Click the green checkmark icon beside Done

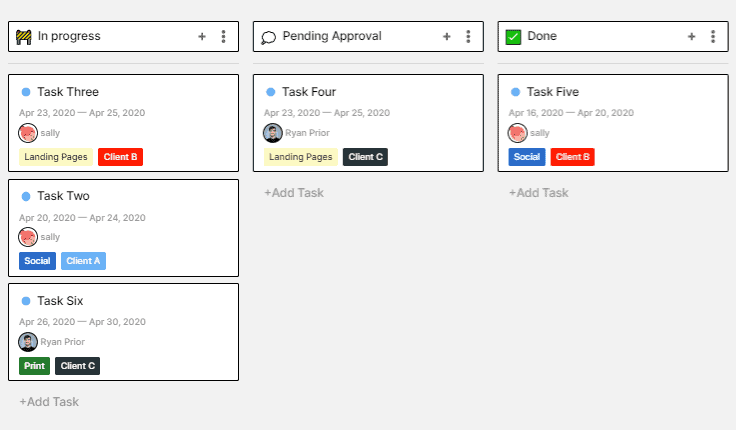[x=514, y=37]
